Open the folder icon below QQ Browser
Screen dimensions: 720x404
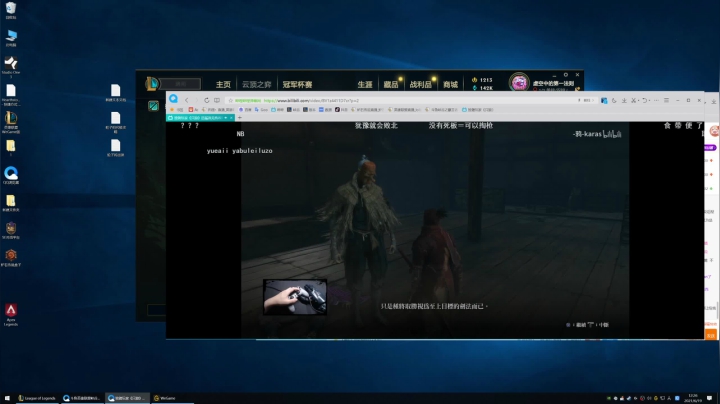click(11, 202)
